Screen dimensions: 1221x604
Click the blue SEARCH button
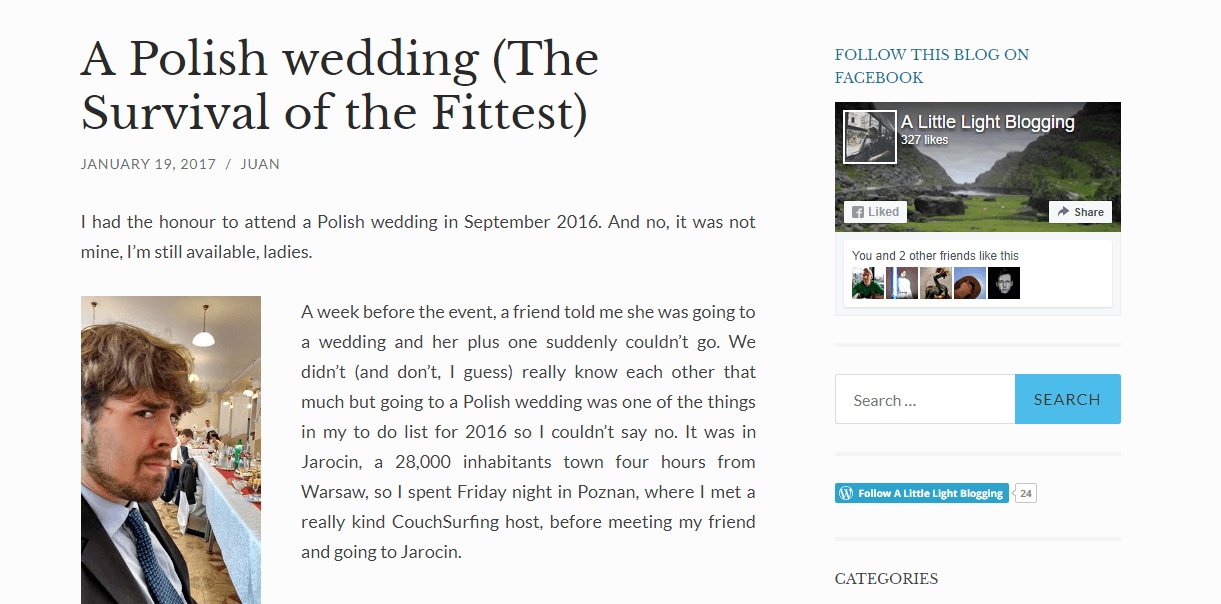coord(1067,399)
